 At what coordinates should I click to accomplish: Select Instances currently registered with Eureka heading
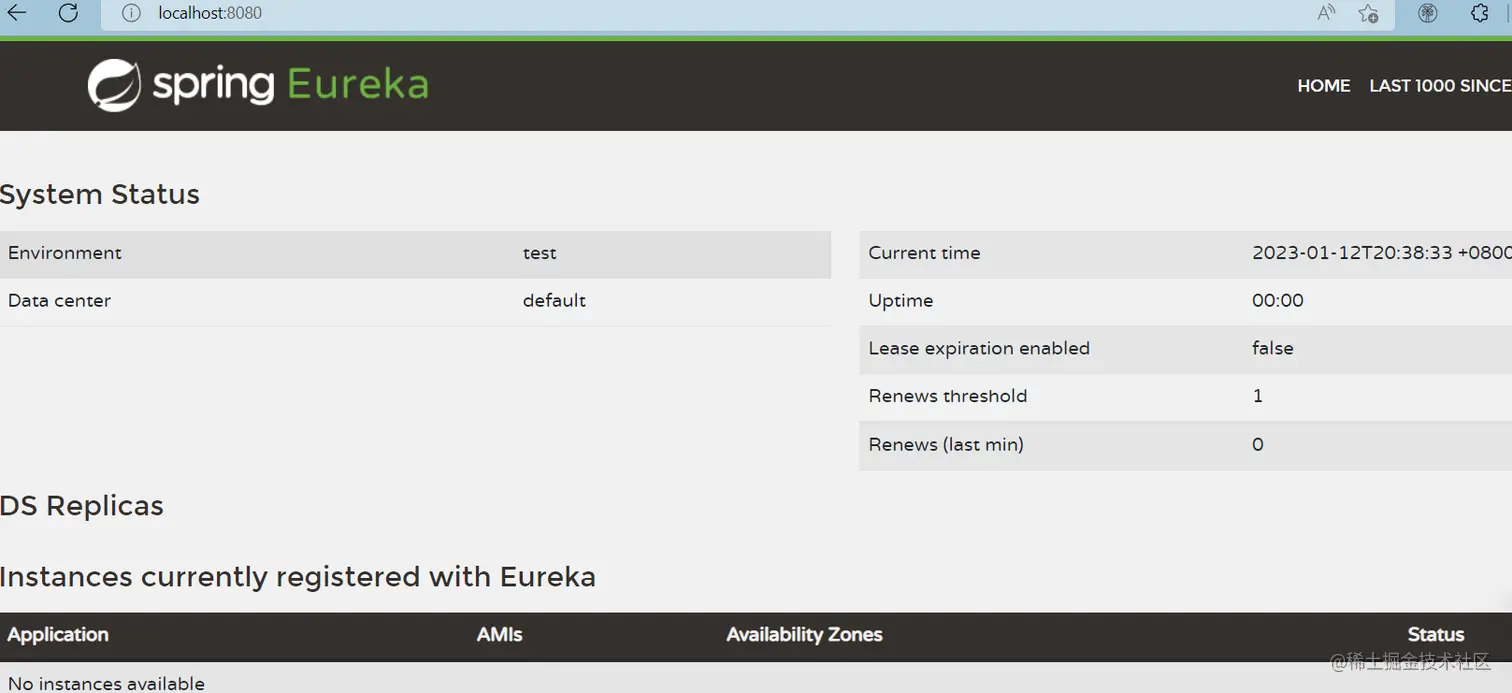pos(298,577)
